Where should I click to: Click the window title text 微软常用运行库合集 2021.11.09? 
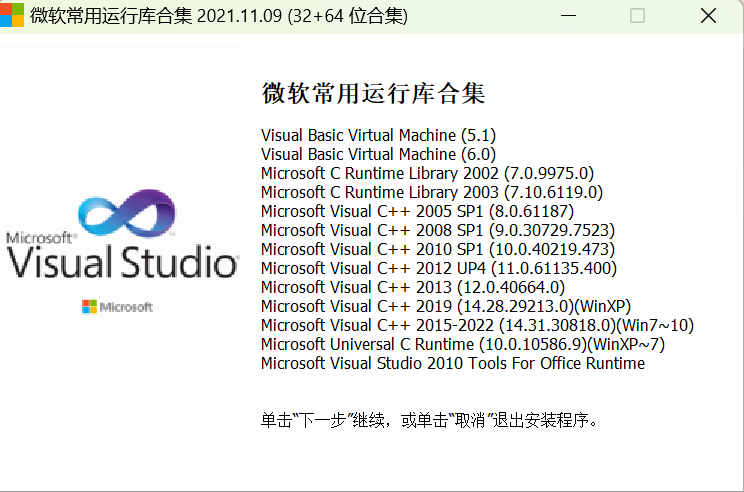pyautogui.click(x=156, y=16)
